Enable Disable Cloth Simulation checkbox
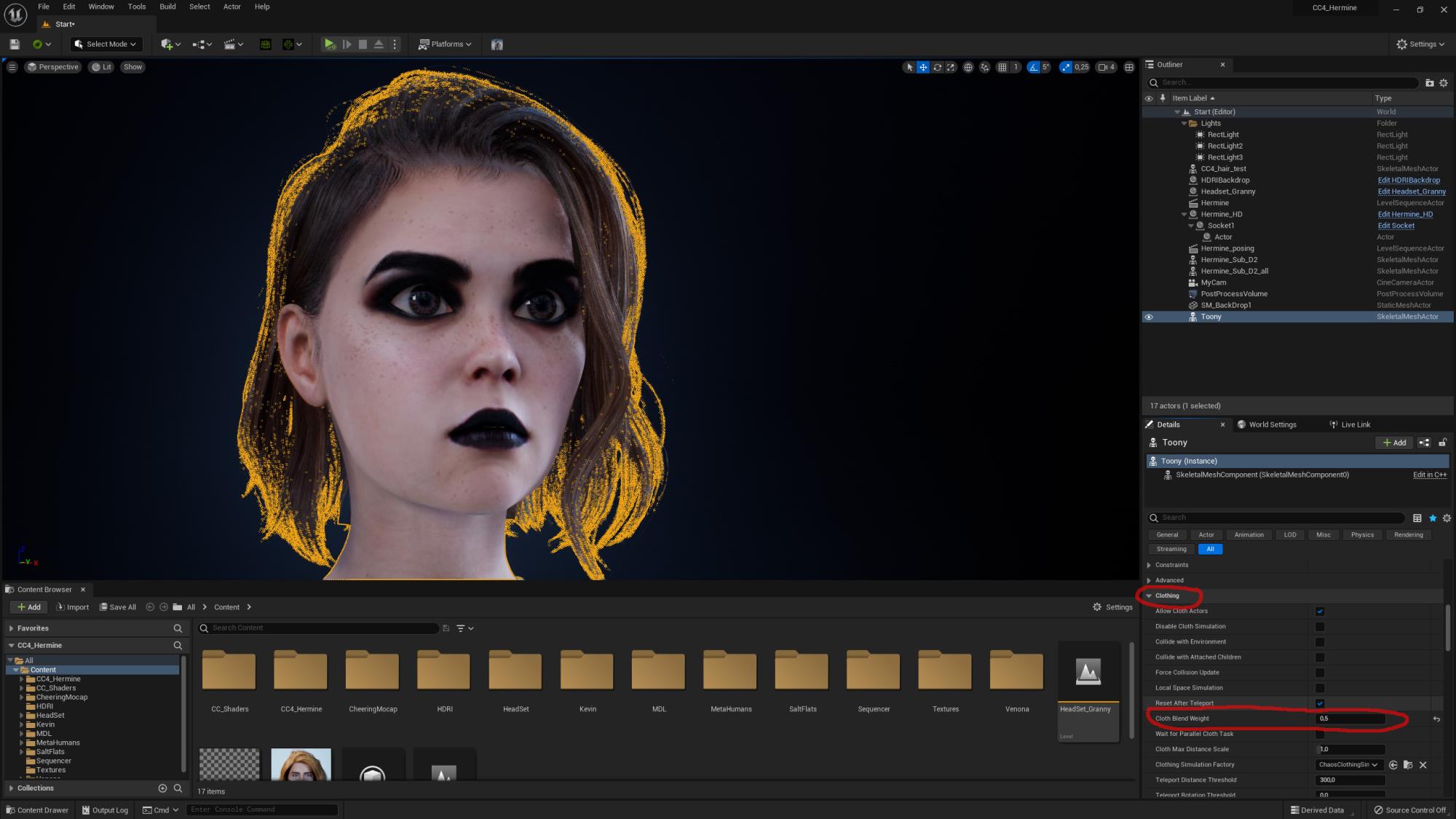 coord(1320,627)
